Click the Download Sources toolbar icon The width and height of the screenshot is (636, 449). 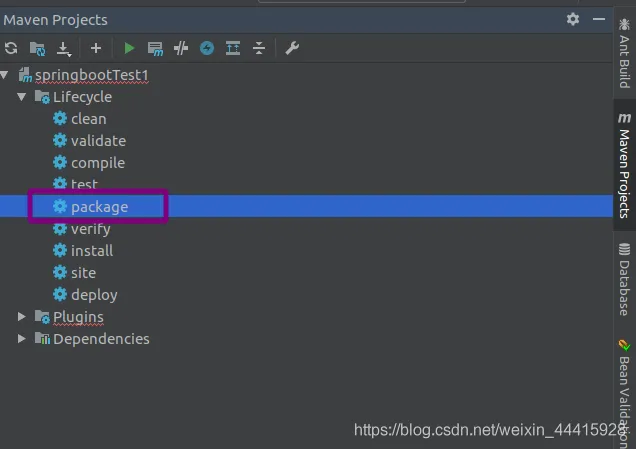point(64,48)
